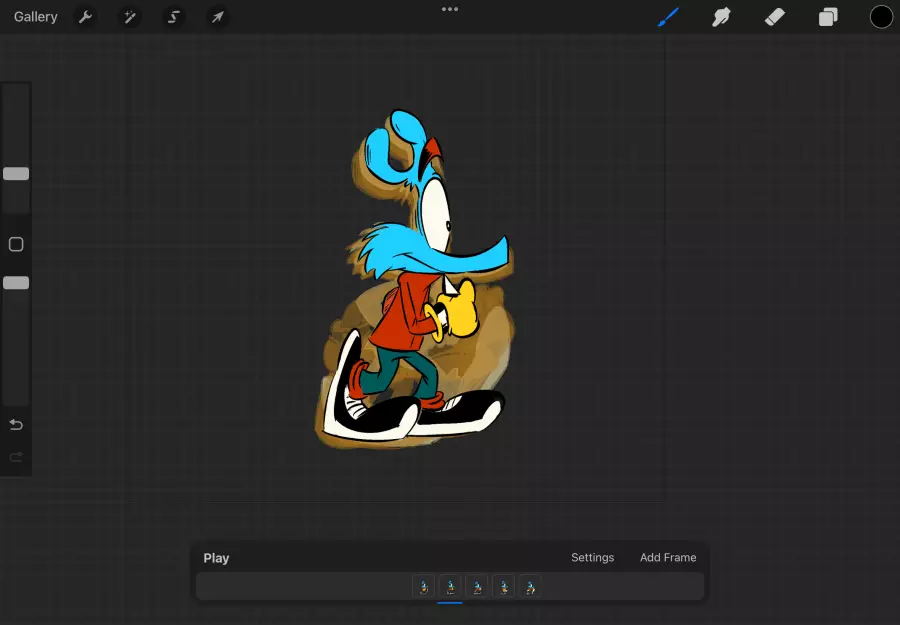
Task: Select the Brush tool
Action: tap(668, 17)
